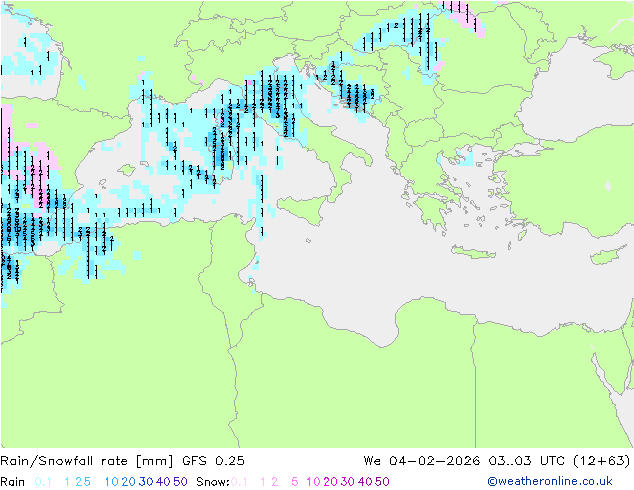Select the Rain 30 legend value
The image size is (634, 490).
pos(146,482)
